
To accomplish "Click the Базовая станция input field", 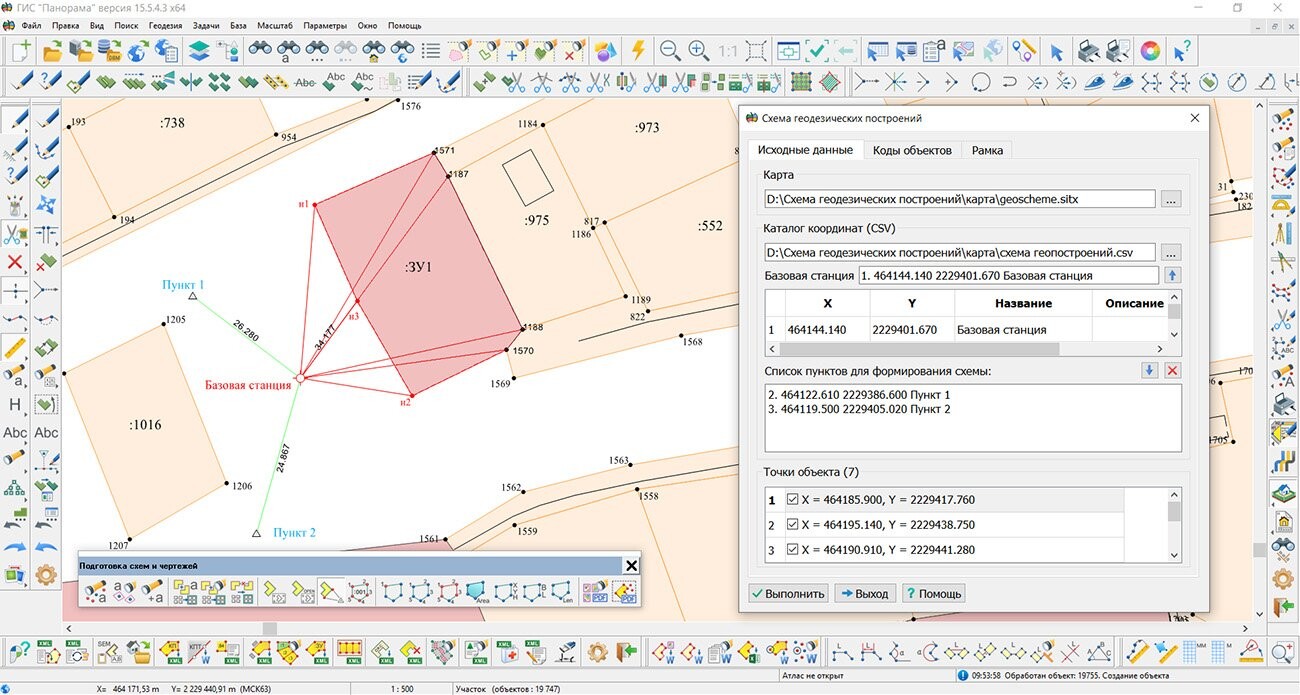I will click(x=1007, y=275).
